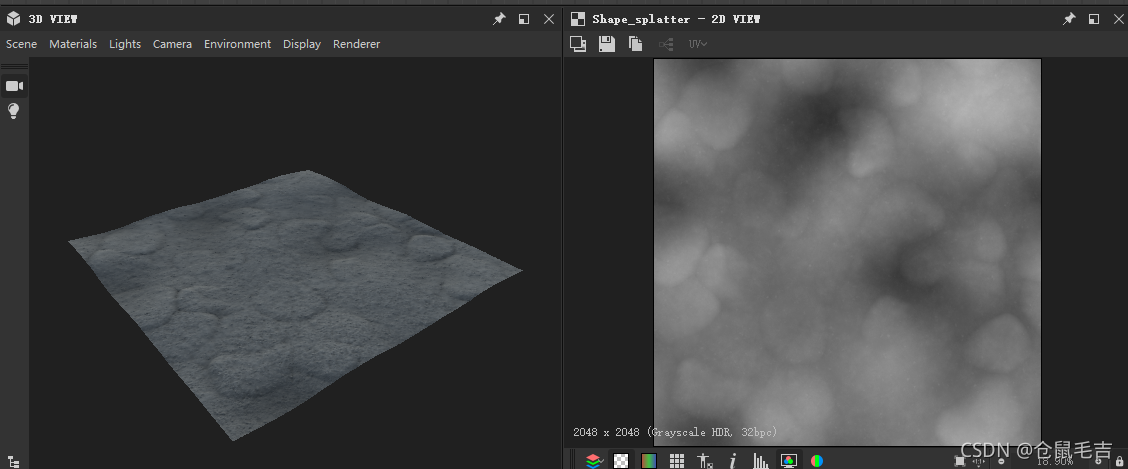Open the Display menu

pyautogui.click(x=301, y=44)
